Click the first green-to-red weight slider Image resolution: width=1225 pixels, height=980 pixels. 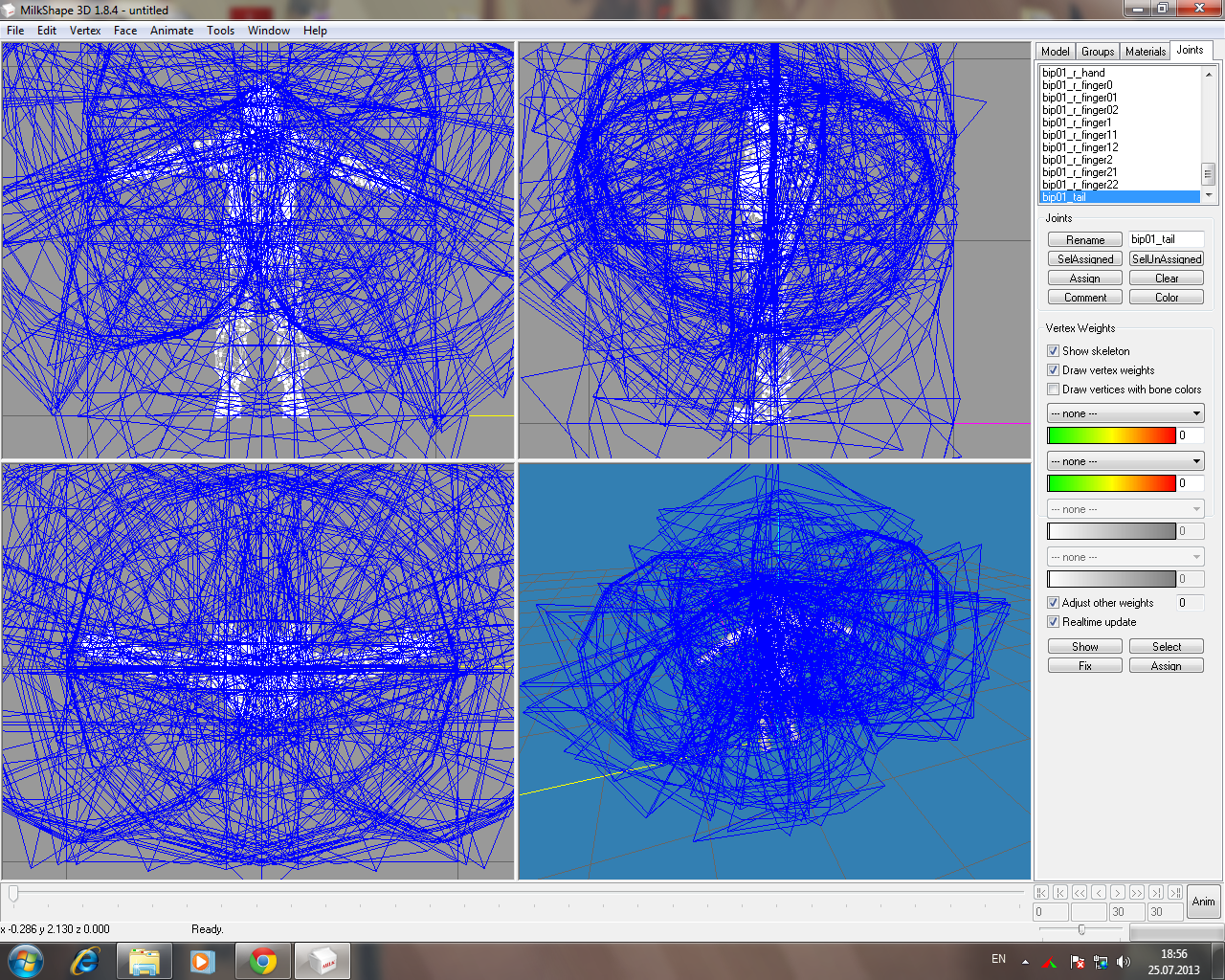pyautogui.click(x=1111, y=435)
